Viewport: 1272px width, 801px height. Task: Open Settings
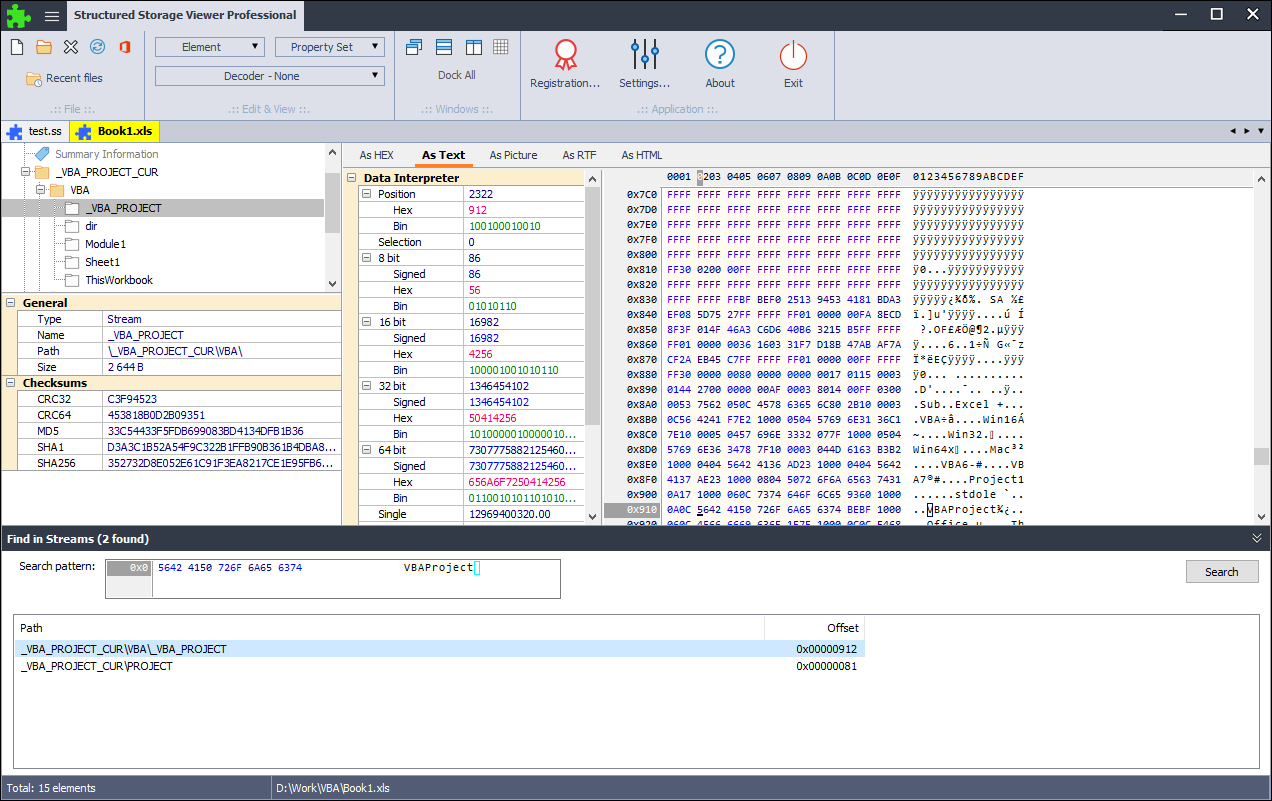point(645,64)
